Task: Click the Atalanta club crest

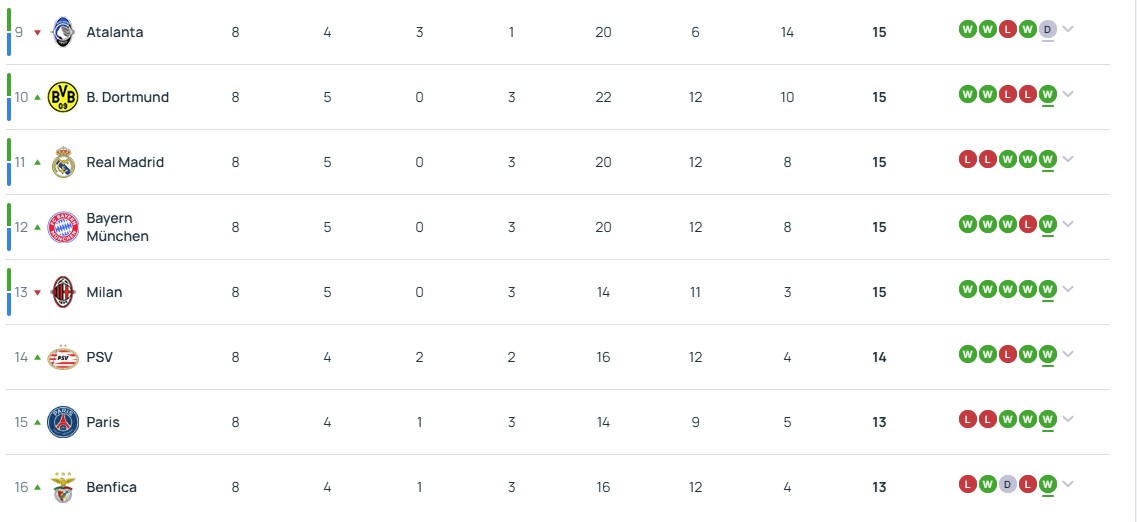Action: [63, 32]
